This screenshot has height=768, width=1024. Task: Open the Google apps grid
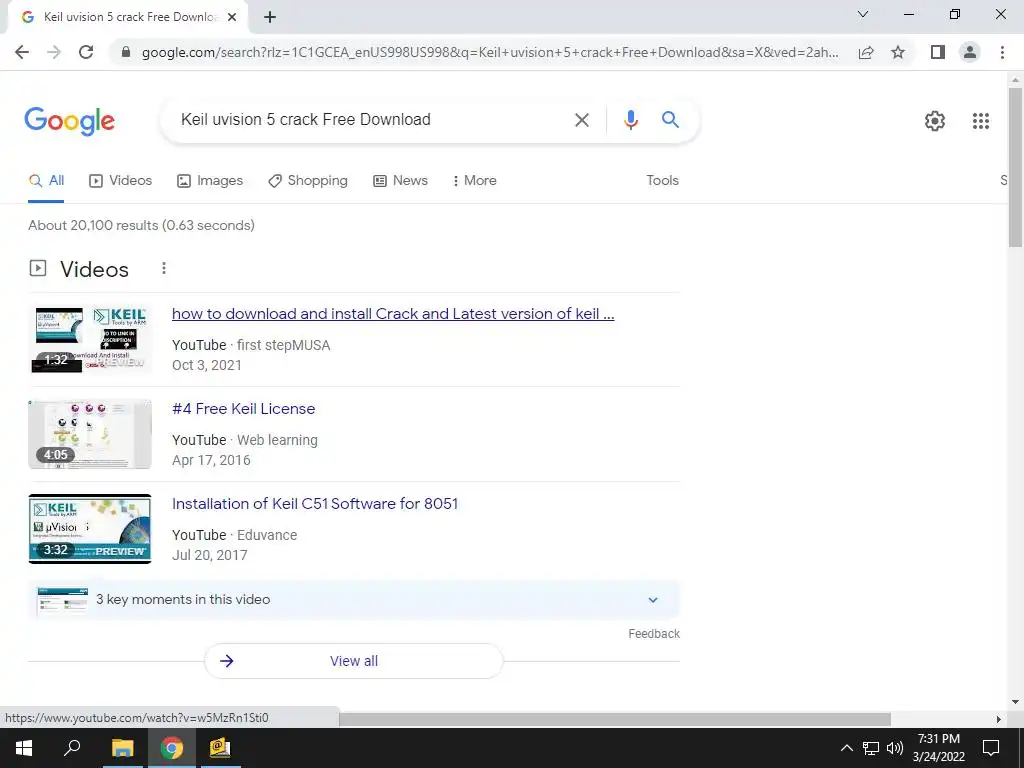[x=980, y=121]
